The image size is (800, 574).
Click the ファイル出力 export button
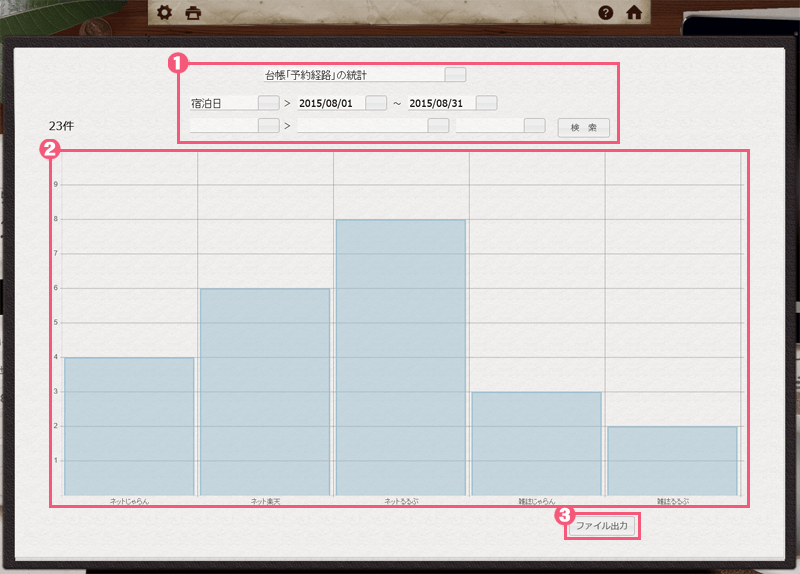(601, 526)
